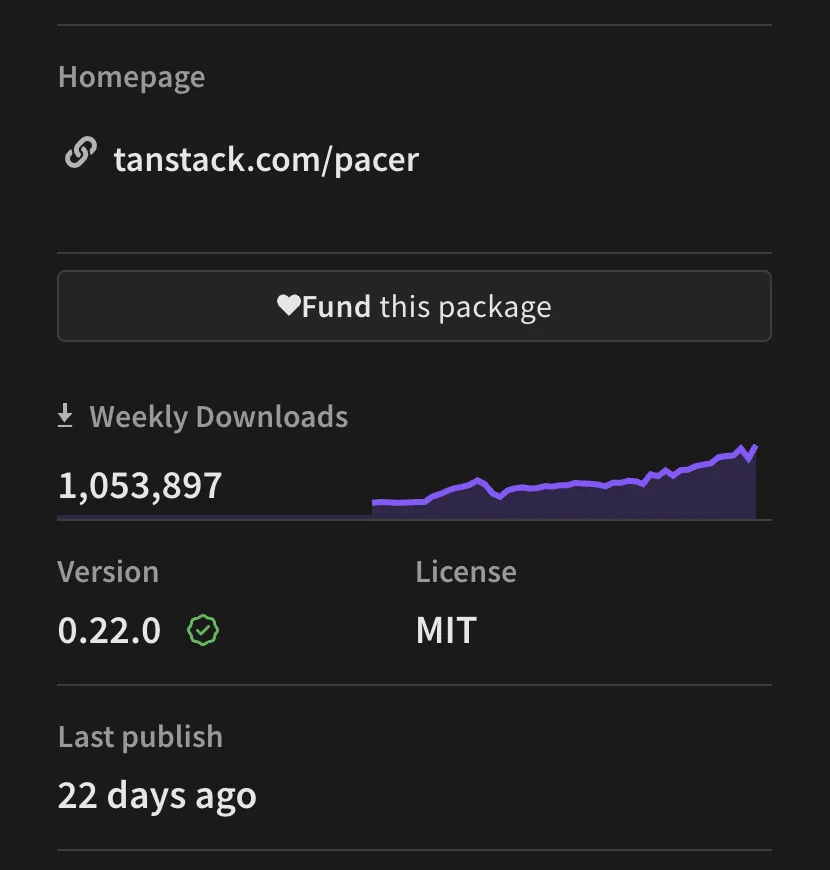Screen dimensions: 830x870
Task: Click the Homepage section heading
Action: click(x=131, y=77)
